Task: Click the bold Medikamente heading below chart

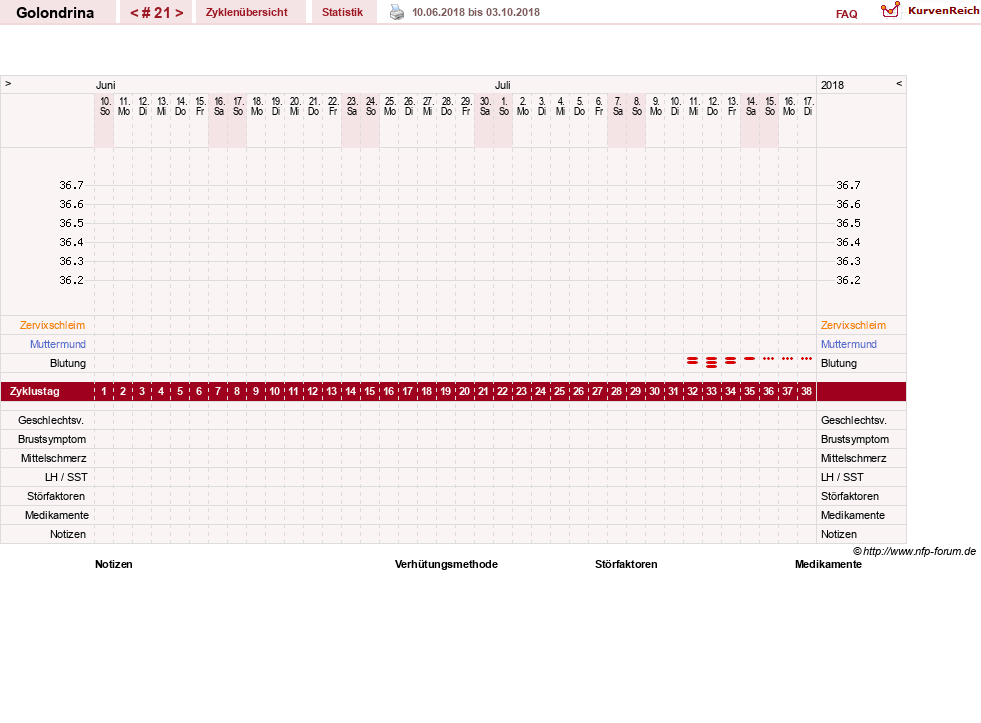Action: (x=828, y=564)
